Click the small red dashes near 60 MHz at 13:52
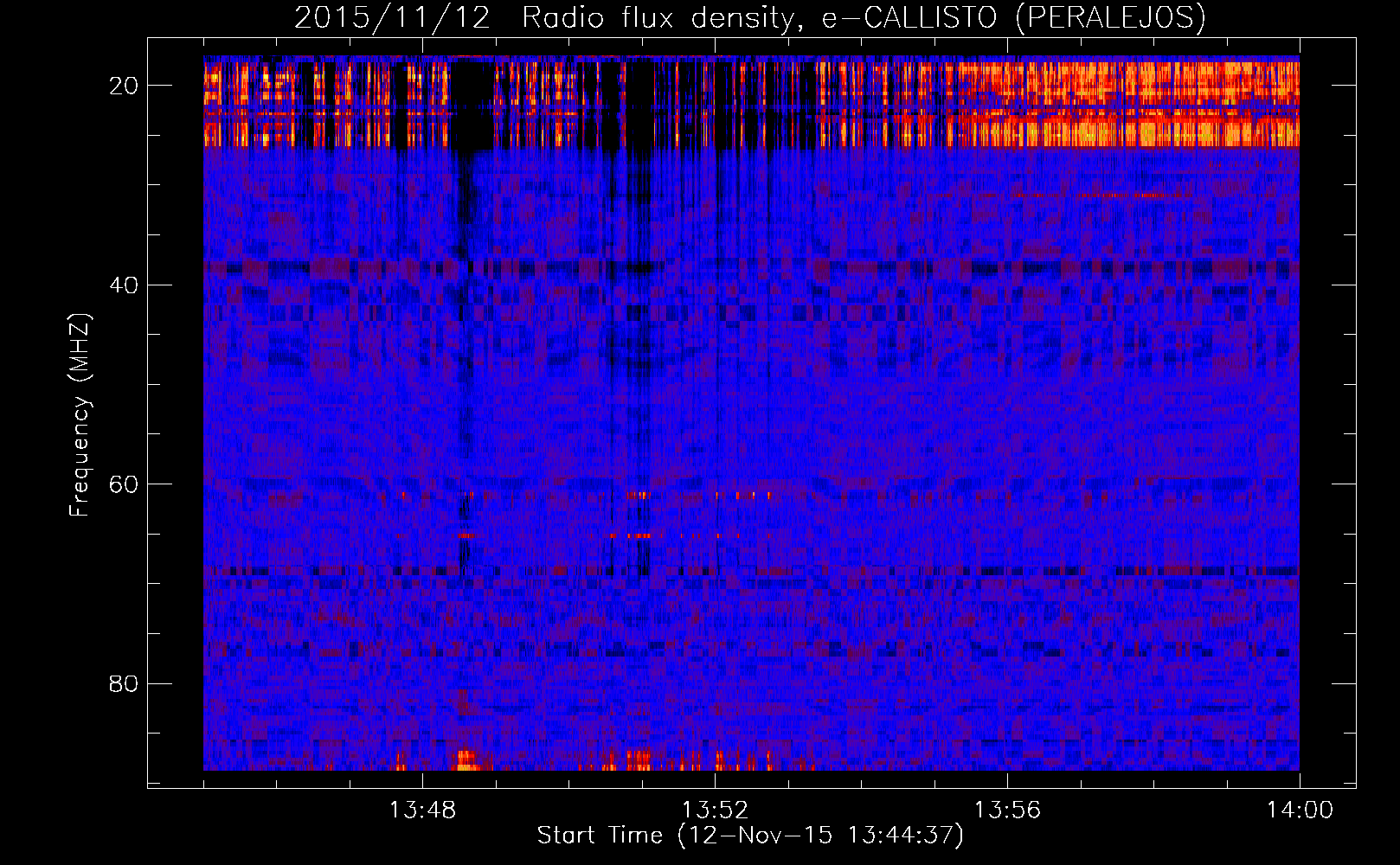1400x865 pixels. pyautogui.click(x=742, y=496)
